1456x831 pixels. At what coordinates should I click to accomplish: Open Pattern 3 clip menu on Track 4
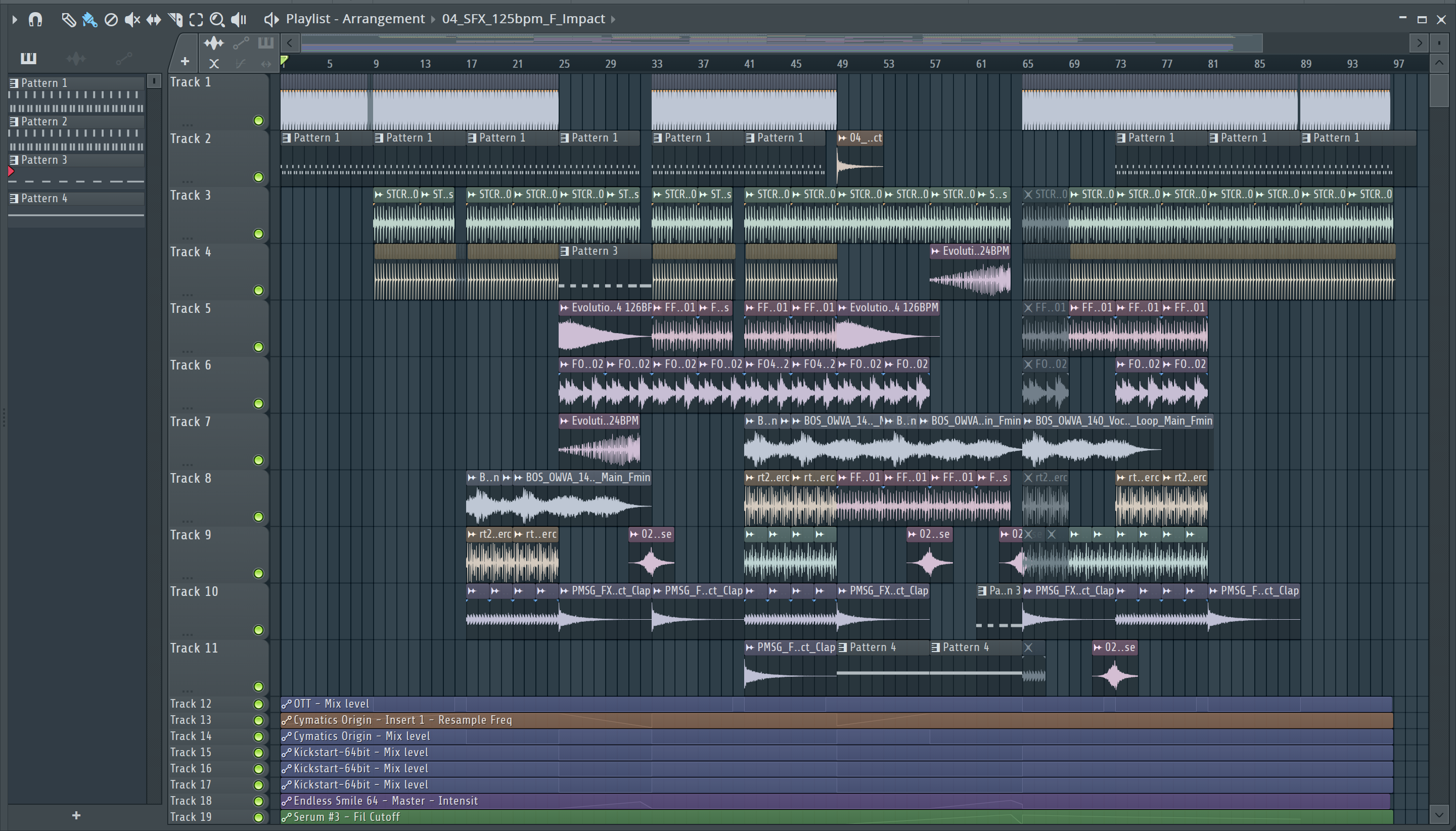[565, 251]
